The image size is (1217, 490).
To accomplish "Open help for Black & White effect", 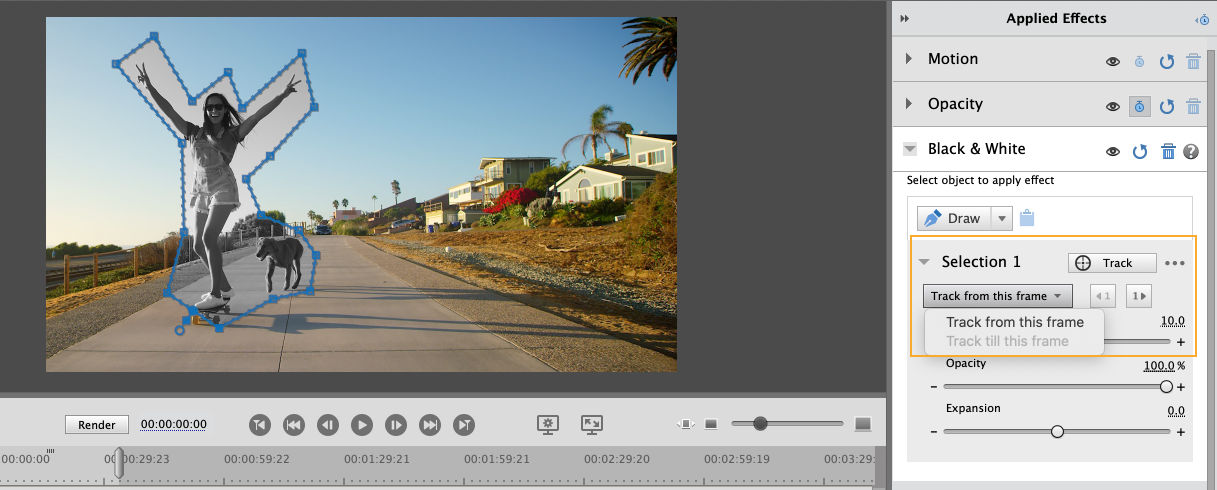I will click(1191, 151).
